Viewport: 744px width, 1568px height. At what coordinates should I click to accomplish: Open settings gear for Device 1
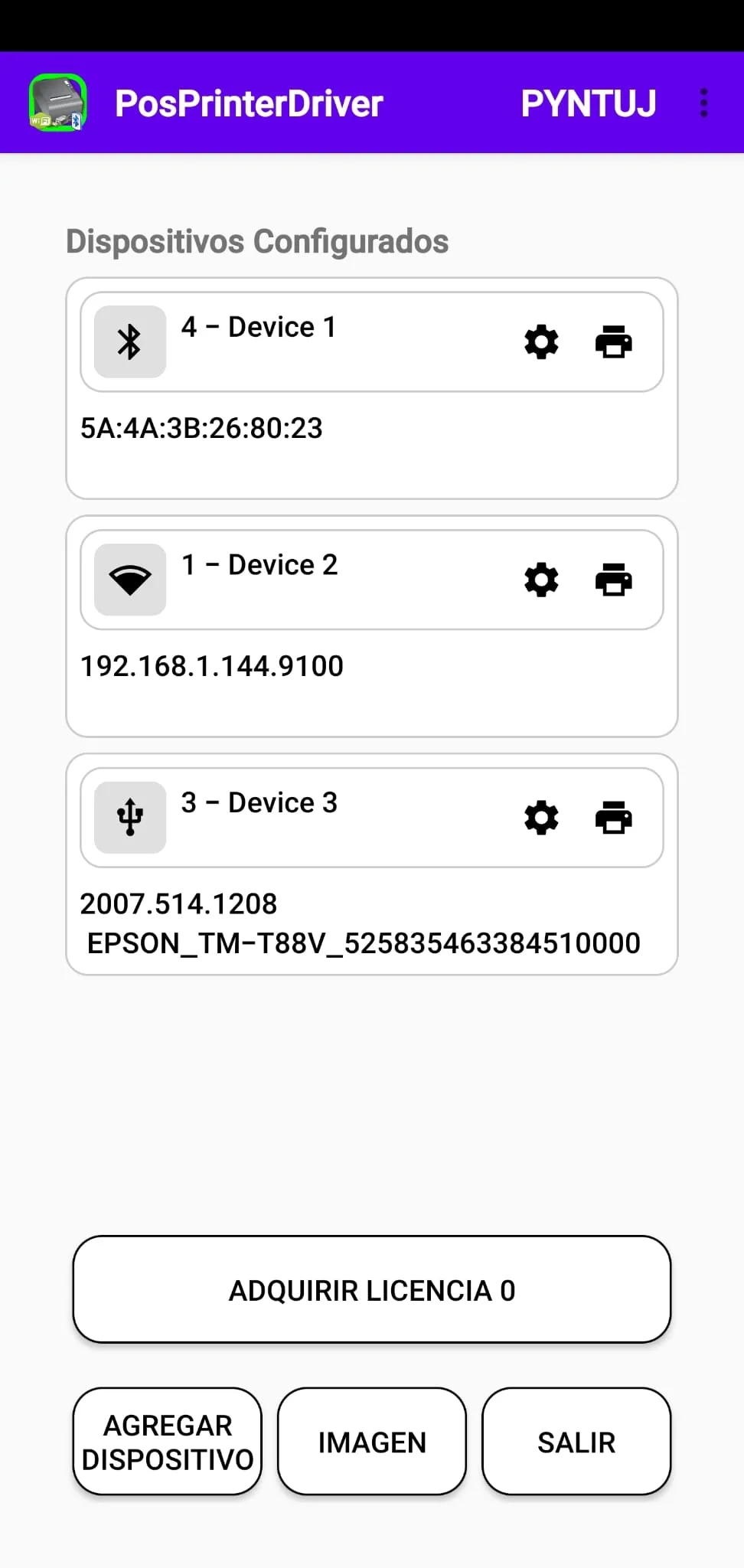coord(541,341)
